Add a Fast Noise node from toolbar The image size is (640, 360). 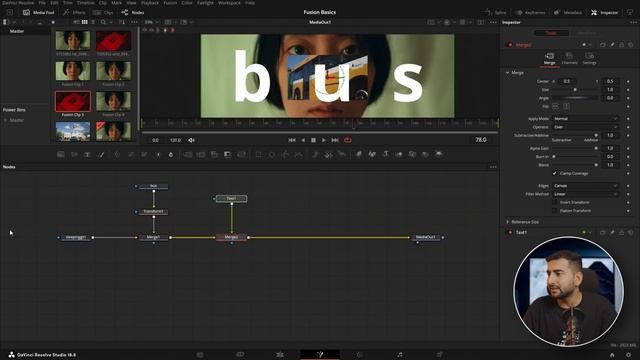(74, 154)
